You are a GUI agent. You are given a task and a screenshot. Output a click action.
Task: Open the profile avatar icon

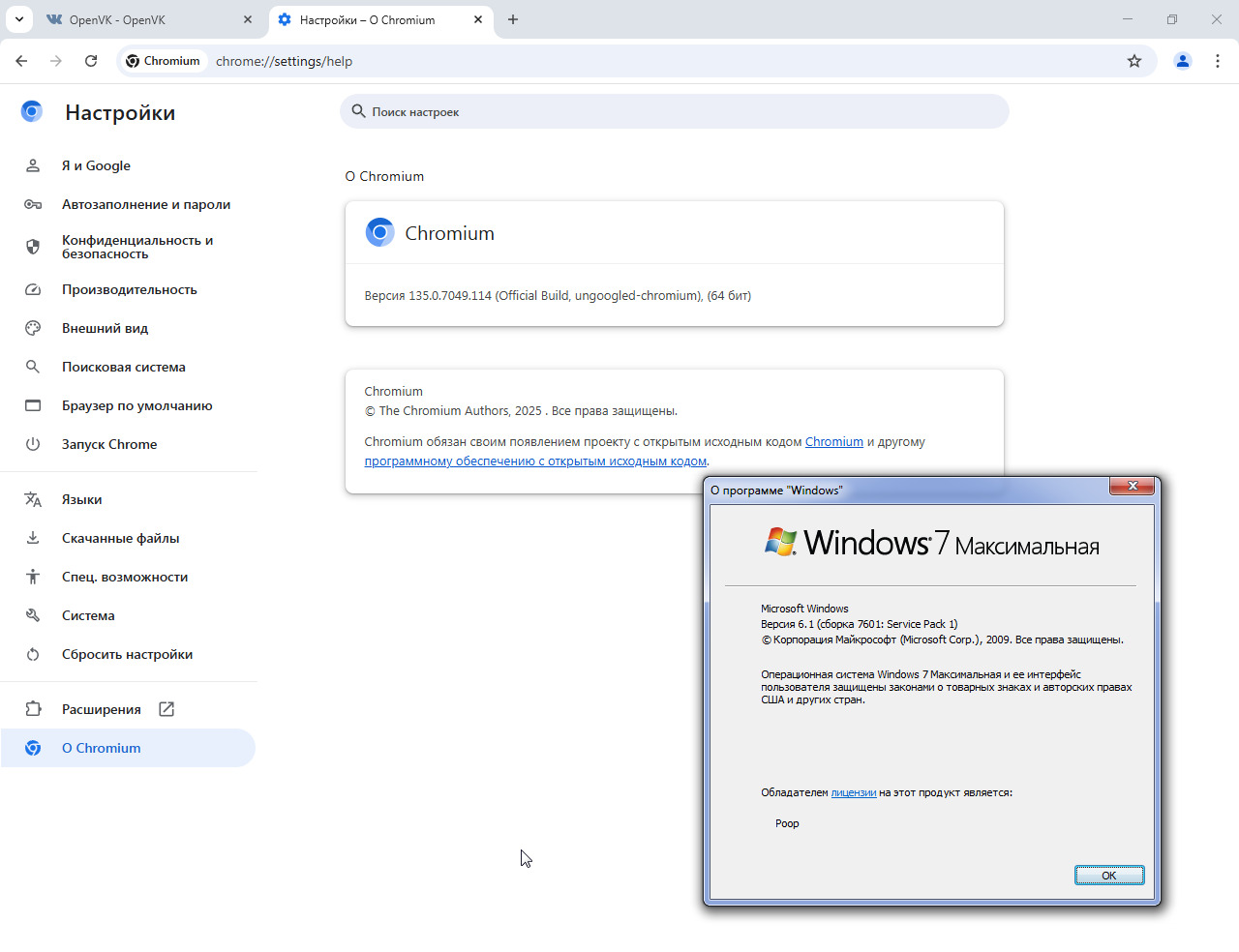tap(1183, 61)
